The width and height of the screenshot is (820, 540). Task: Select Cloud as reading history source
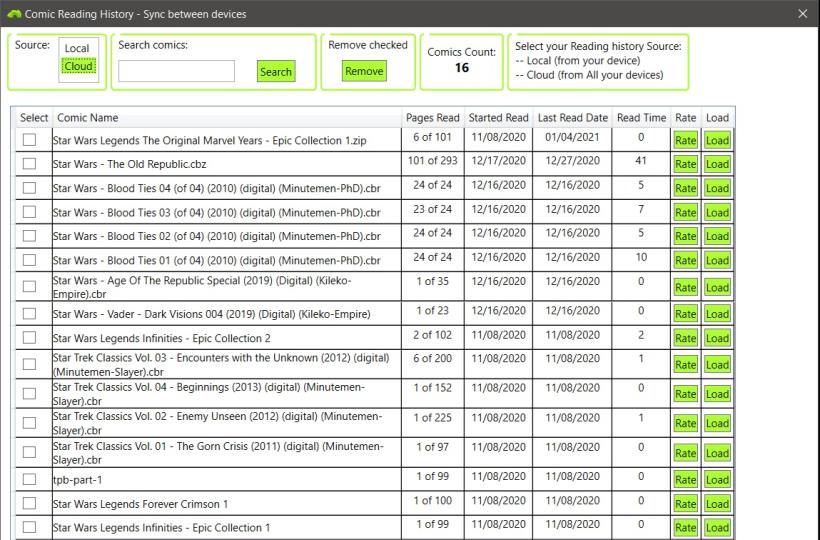point(78,66)
